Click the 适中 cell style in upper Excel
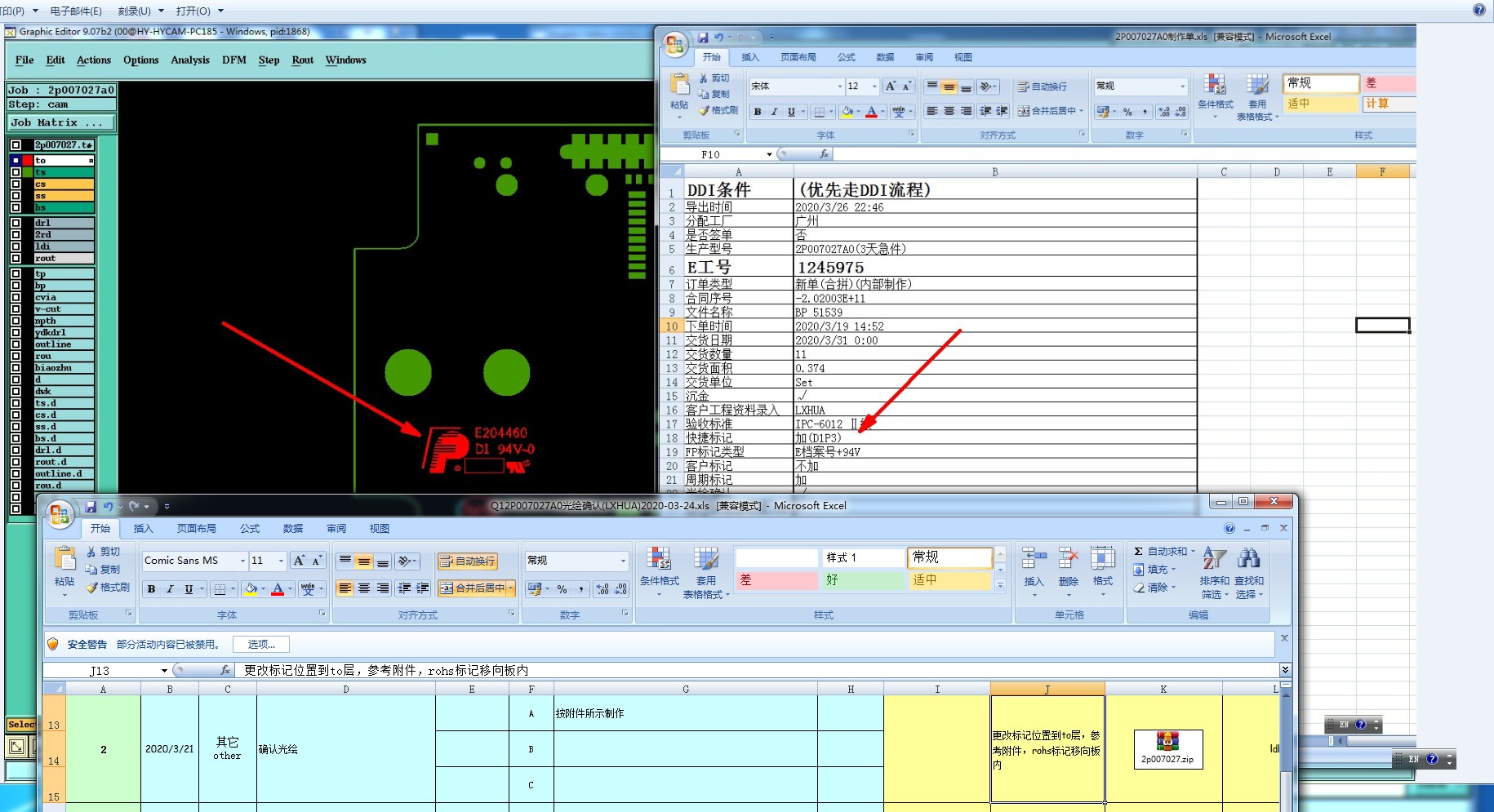Screen dimensions: 1494x812 tap(1320, 104)
